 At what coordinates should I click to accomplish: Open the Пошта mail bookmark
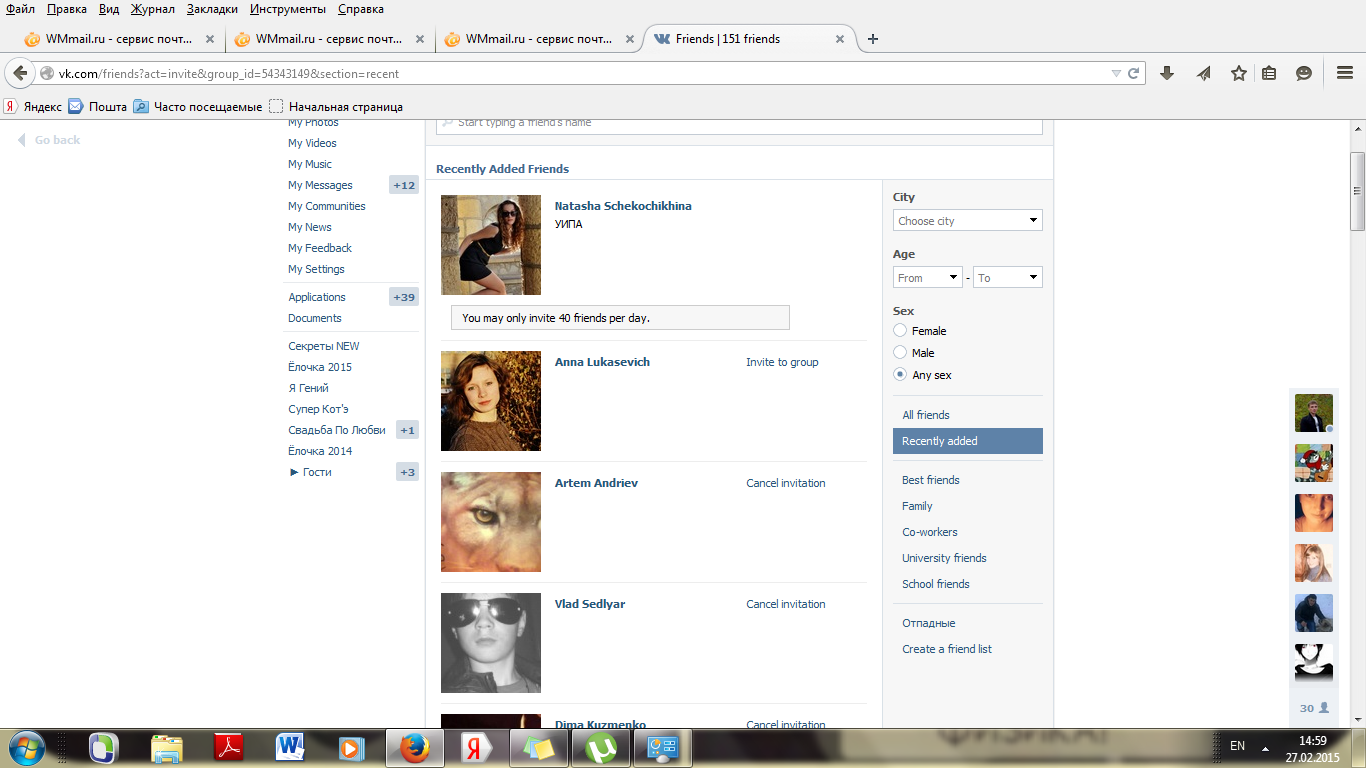pyautogui.click(x=98, y=107)
